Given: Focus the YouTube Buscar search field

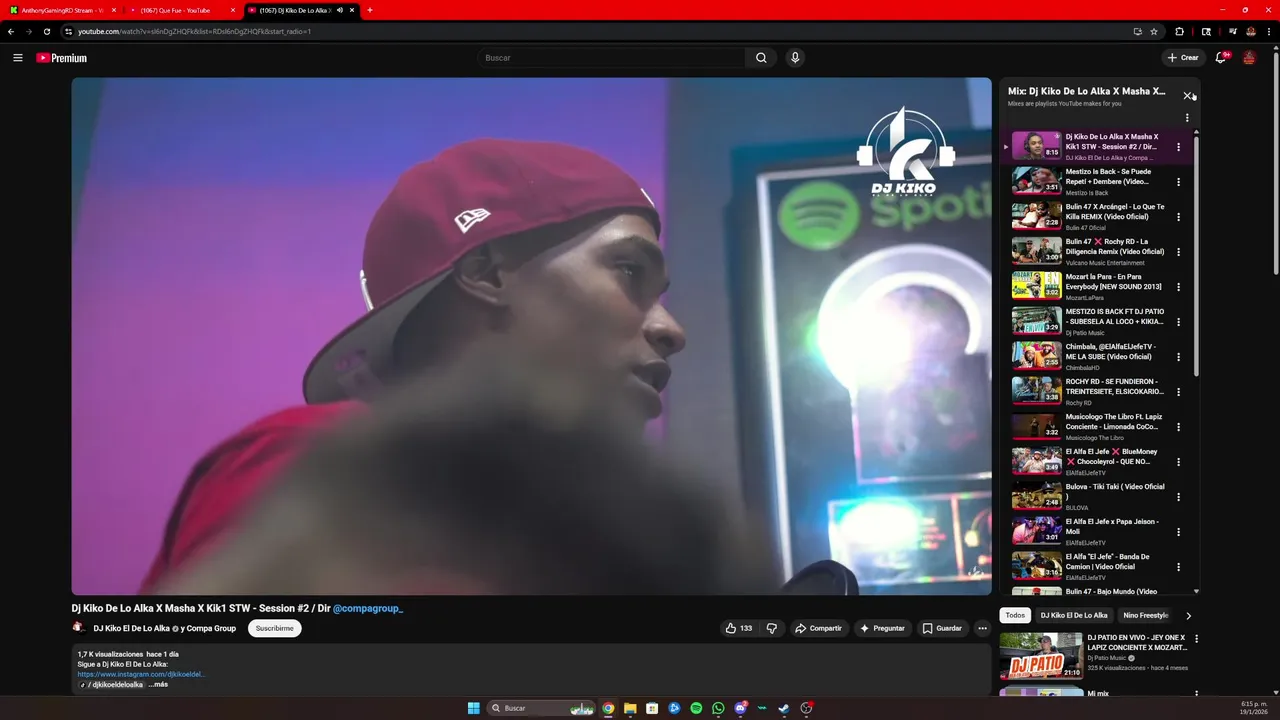Looking at the screenshot, I should (x=610, y=58).
